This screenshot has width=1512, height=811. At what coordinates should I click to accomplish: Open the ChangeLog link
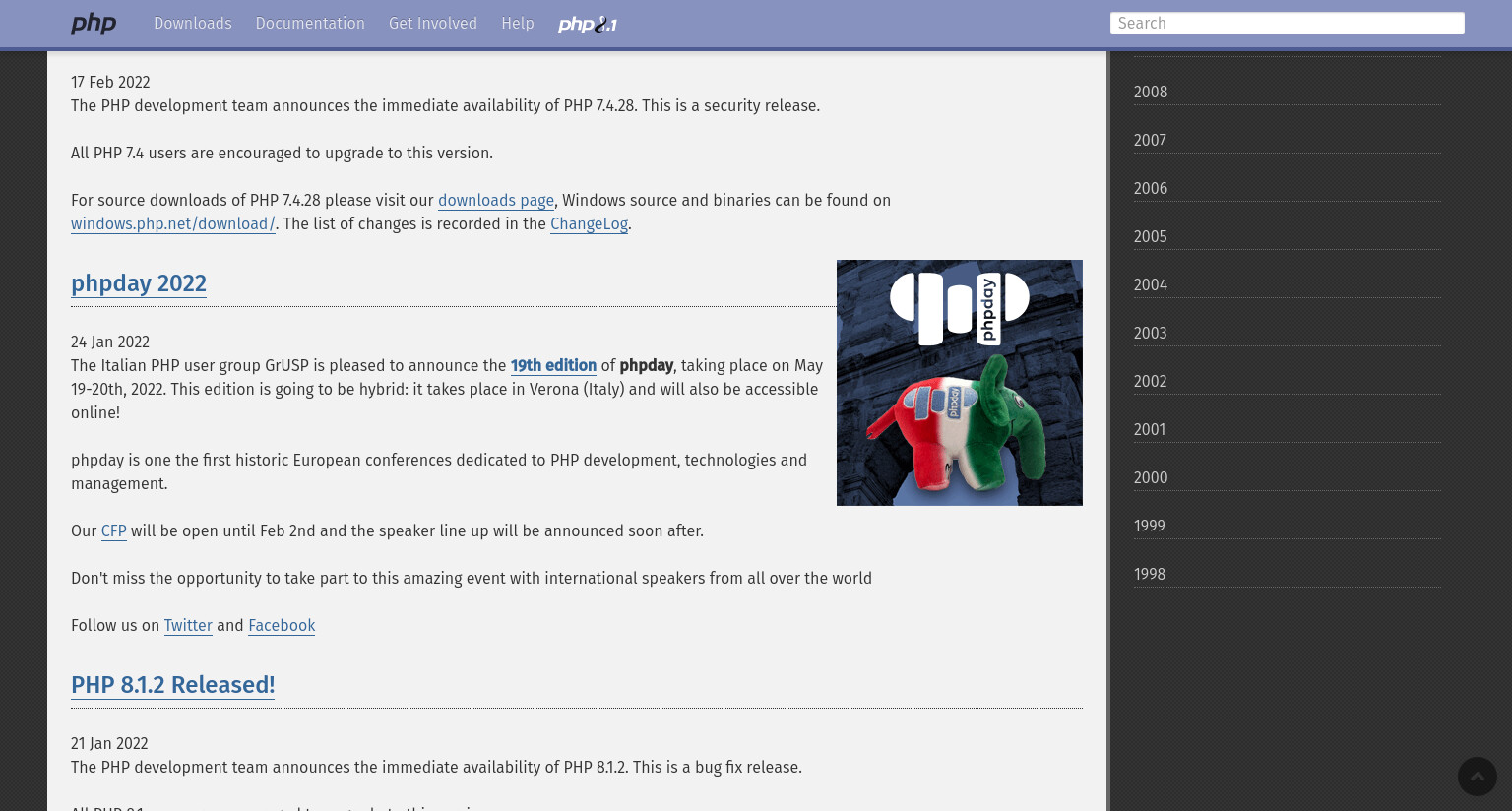589,223
